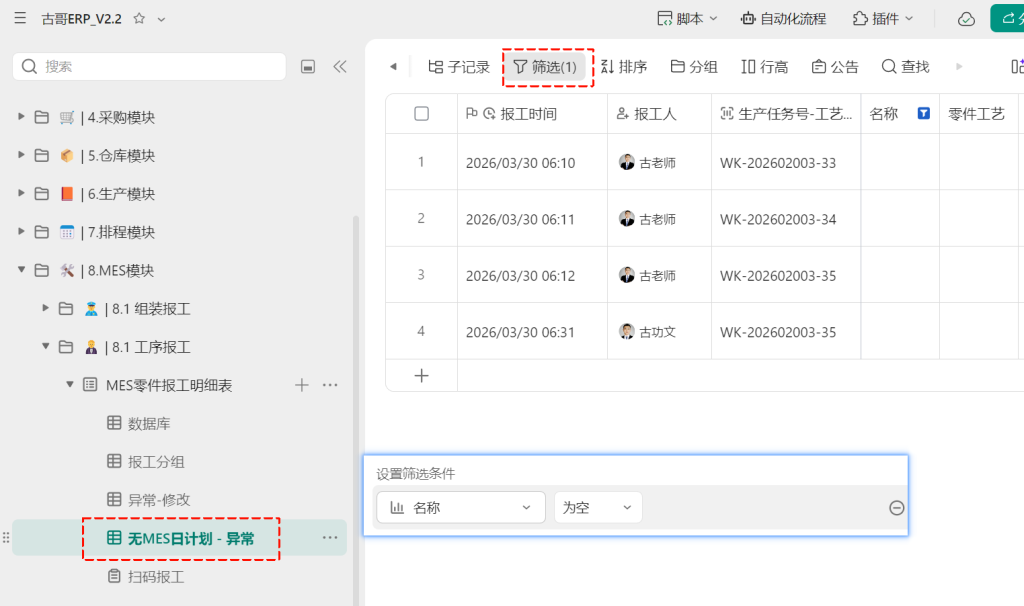Viewport: 1024px width, 606px height.
Task: Open the 排序 sort options
Action: [x=624, y=67]
